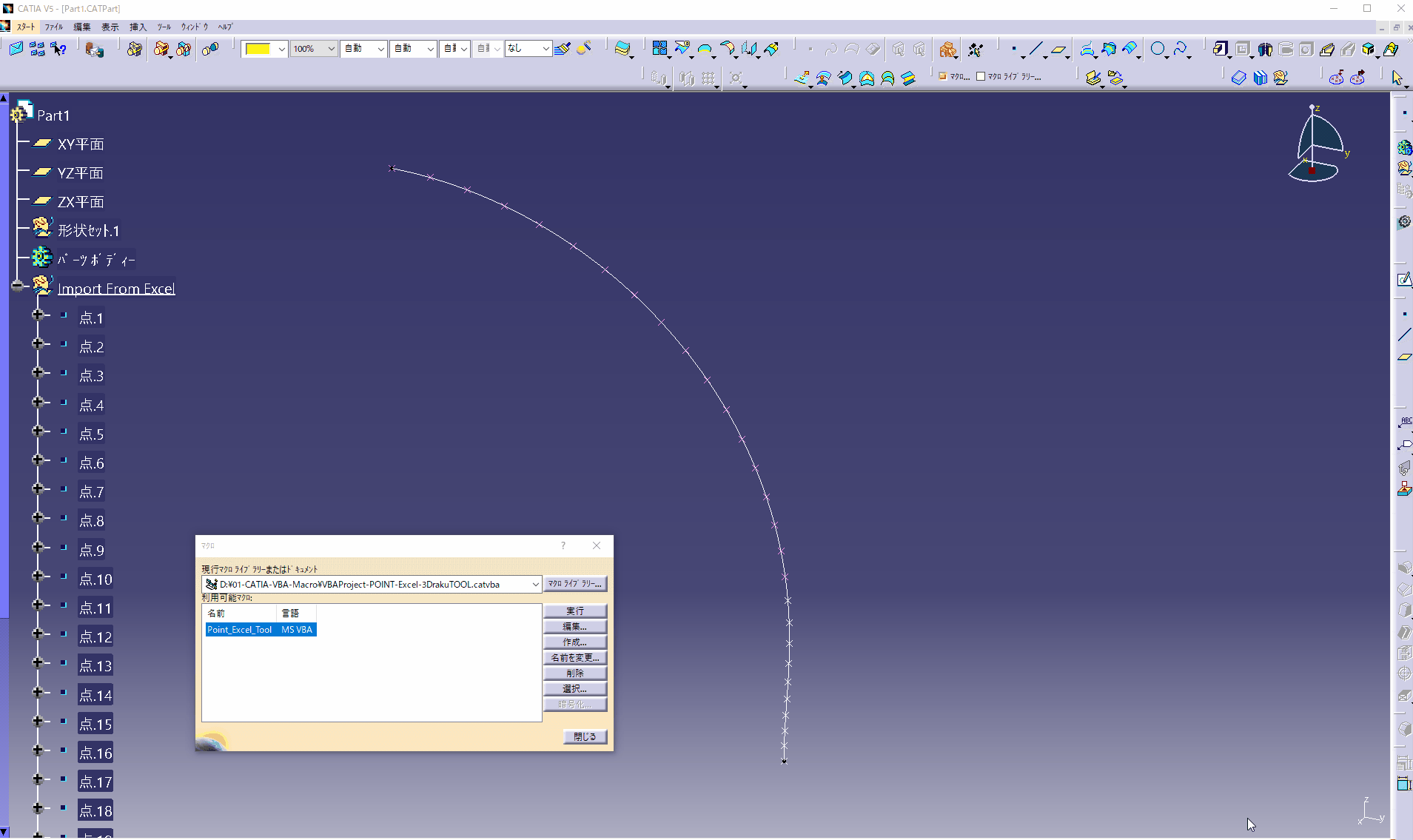Viewport: 1413px width, 840px height.
Task: Select the Circle tool
Action: coord(1156,49)
